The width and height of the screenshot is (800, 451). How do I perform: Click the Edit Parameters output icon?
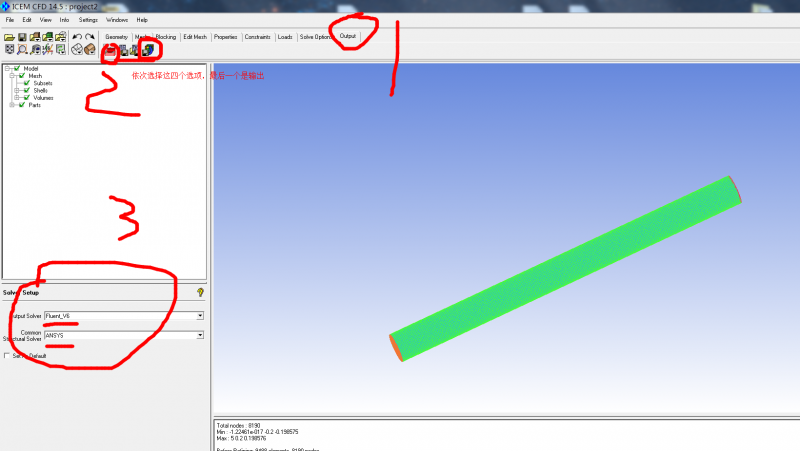click(x=135, y=51)
